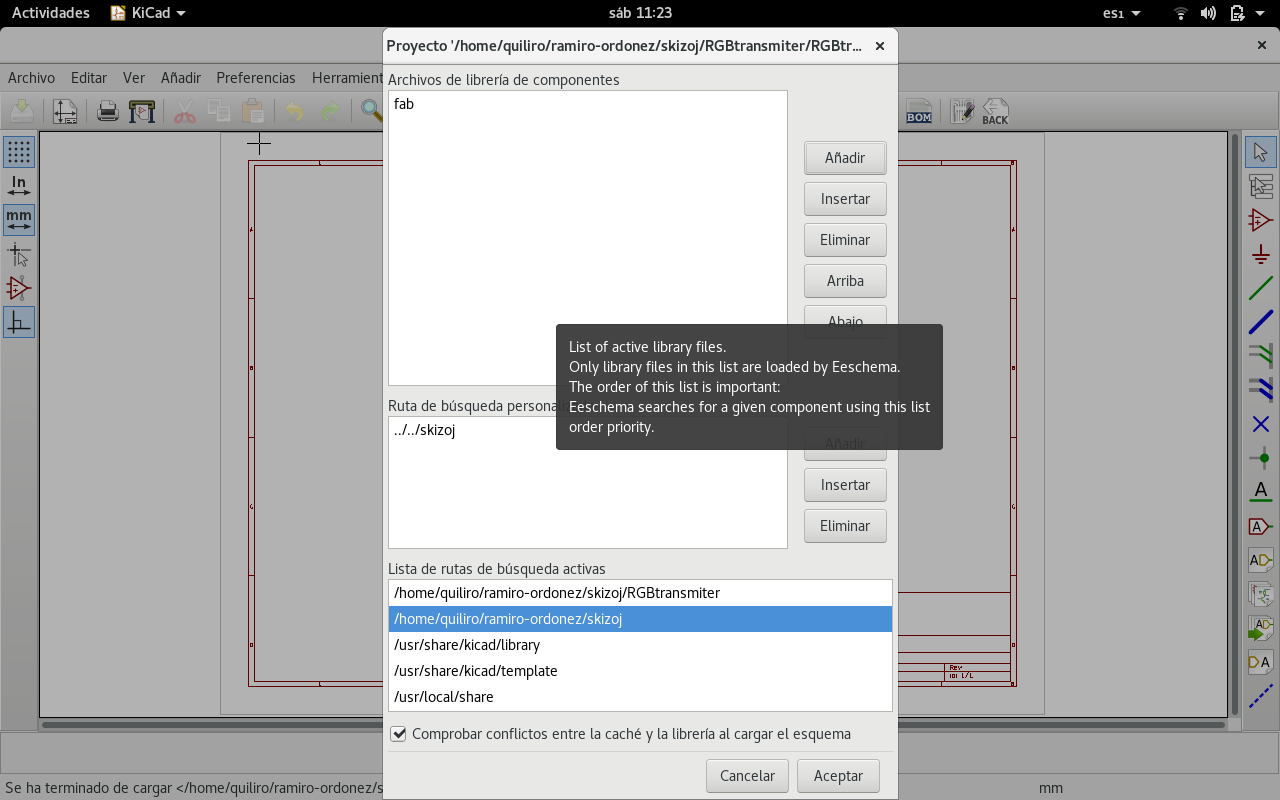Select the no-connect flag tool
1280x800 pixels.
tap(1261, 424)
